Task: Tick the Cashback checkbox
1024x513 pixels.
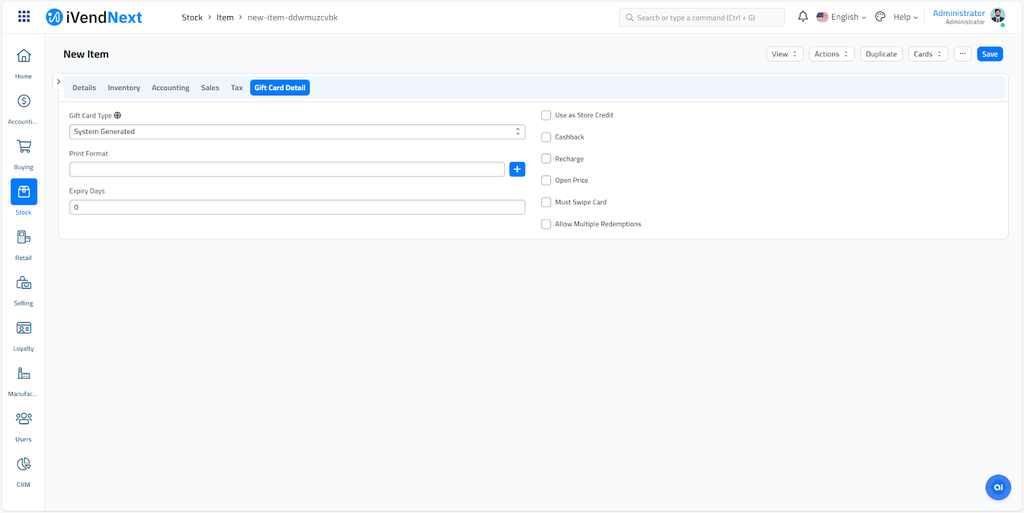Action: (546, 137)
